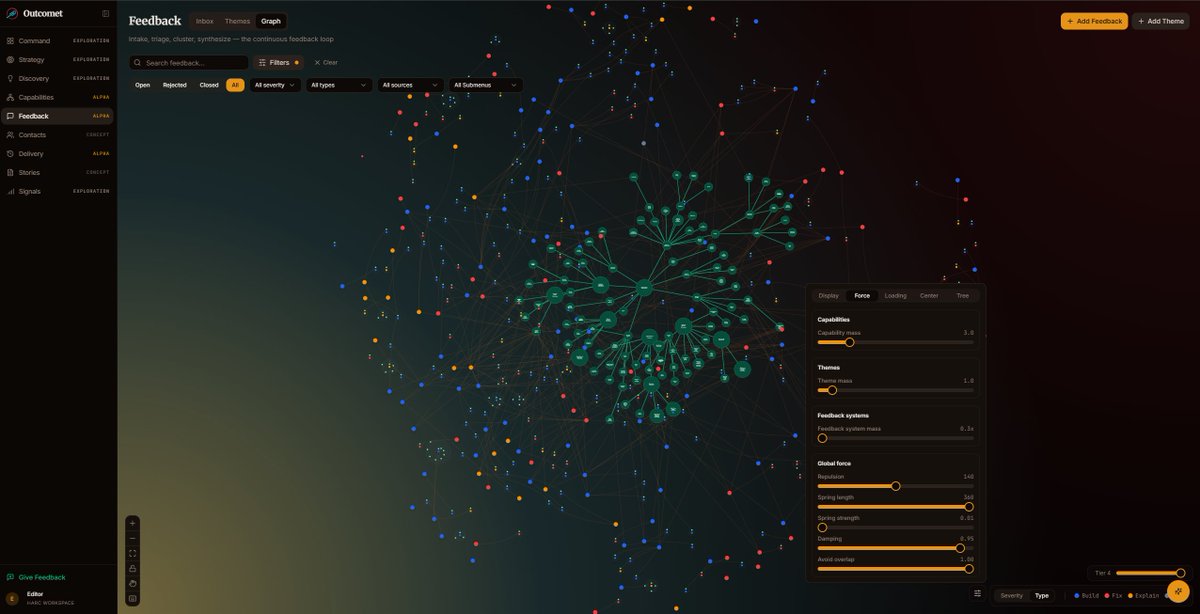Switch coloring to Type

click(x=1042, y=595)
